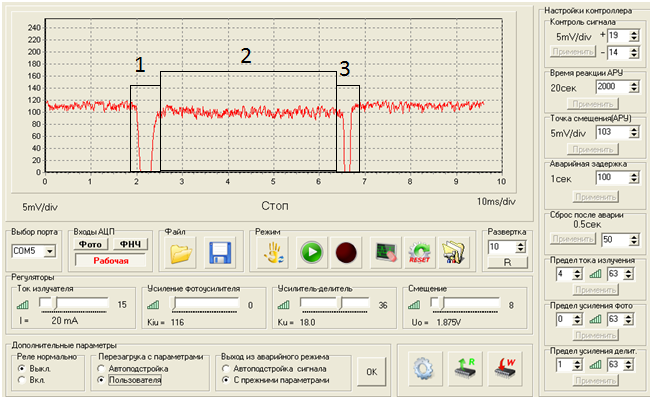This screenshot has height=399, width=651.
Task: Write parameters to chip (W icon)
Action: (x=505, y=369)
